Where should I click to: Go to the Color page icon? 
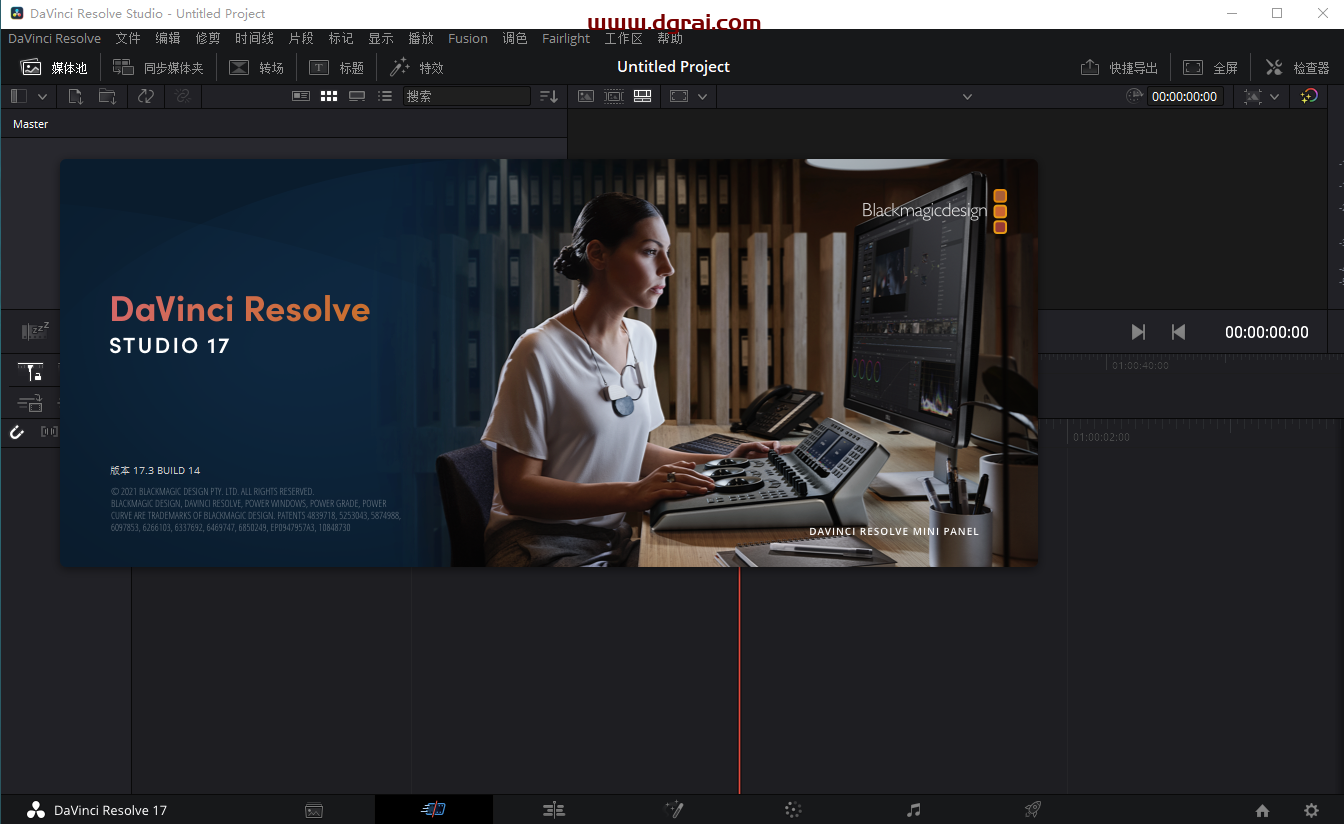(x=793, y=810)
